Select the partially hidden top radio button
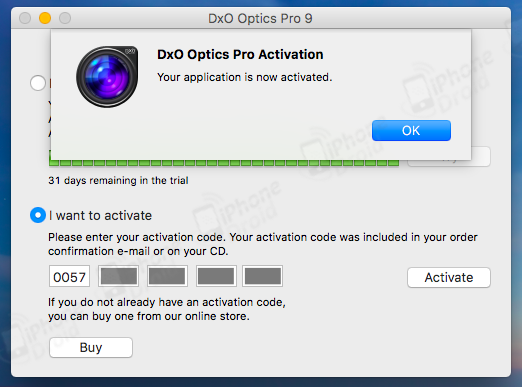Screen dimensions: 522x387 pyautogui.click(x=38, y=83)
